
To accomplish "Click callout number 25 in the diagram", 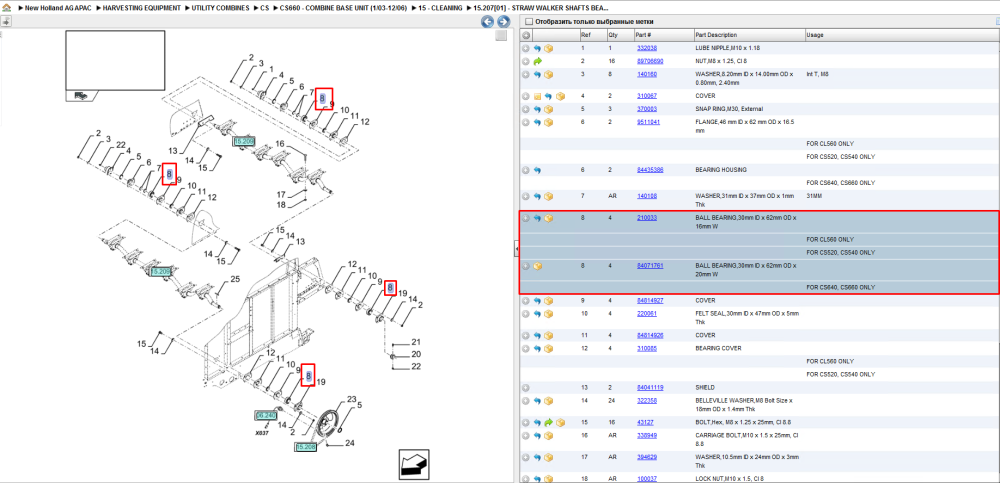I will [235, 279].
